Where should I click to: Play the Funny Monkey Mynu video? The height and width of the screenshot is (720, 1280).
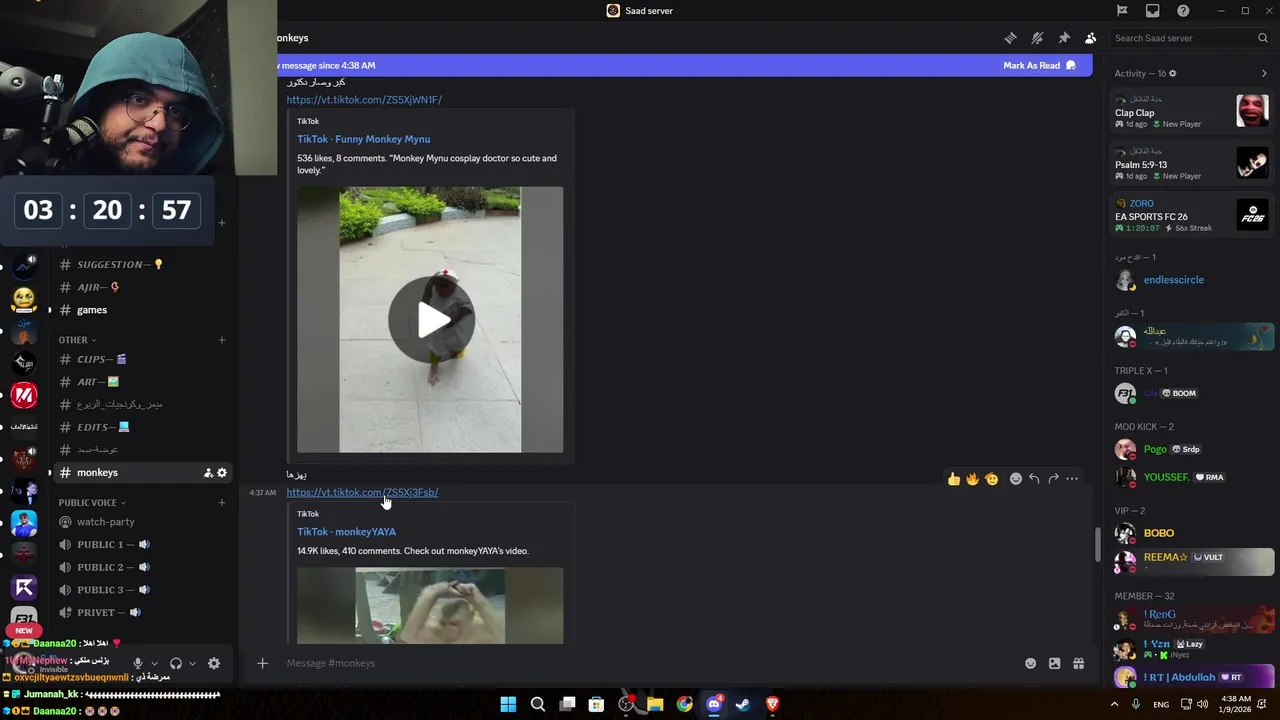431,319
